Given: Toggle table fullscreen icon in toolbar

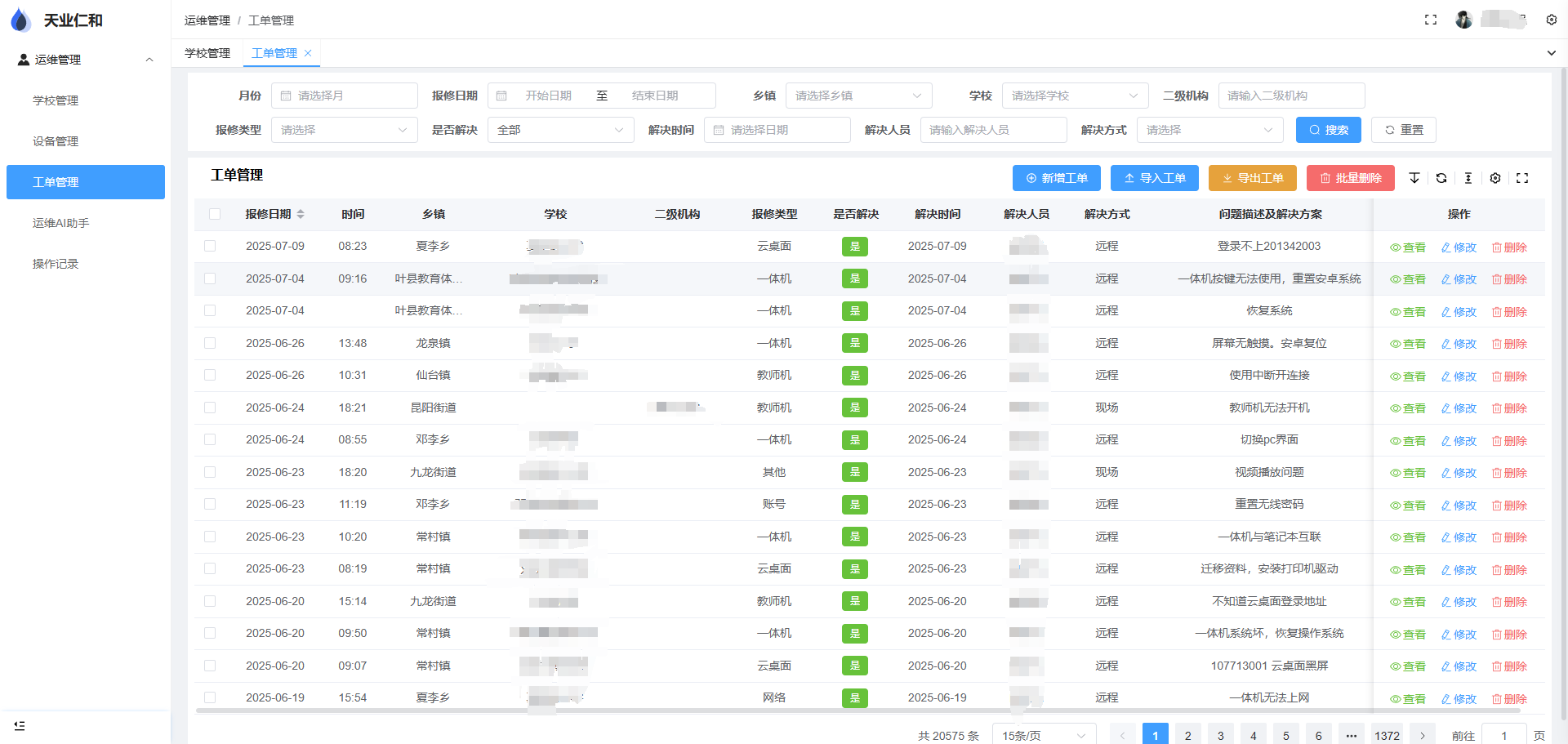Looking at the screenshot, I should (1522, 178).
